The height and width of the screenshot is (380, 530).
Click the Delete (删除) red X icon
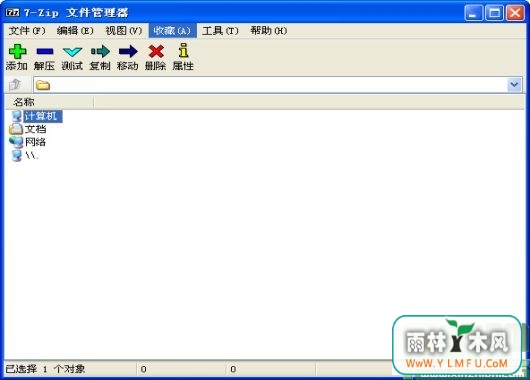tap(156, 51)
